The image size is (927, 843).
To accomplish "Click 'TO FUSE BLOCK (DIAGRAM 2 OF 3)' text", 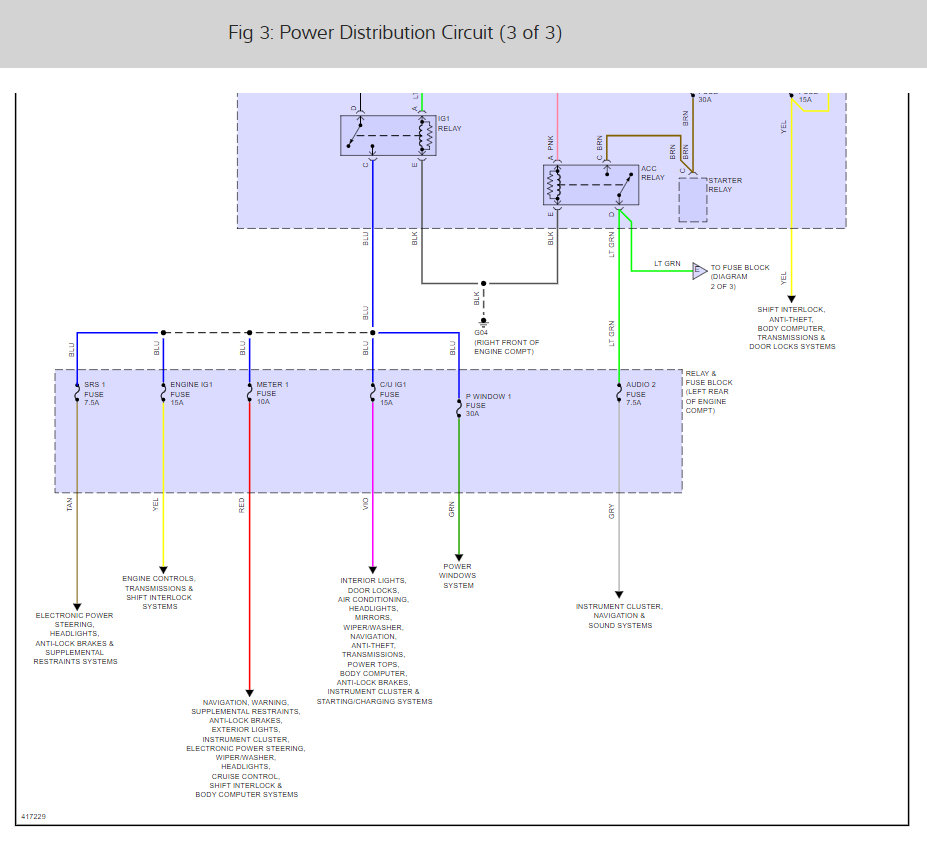I will [740, 277].
